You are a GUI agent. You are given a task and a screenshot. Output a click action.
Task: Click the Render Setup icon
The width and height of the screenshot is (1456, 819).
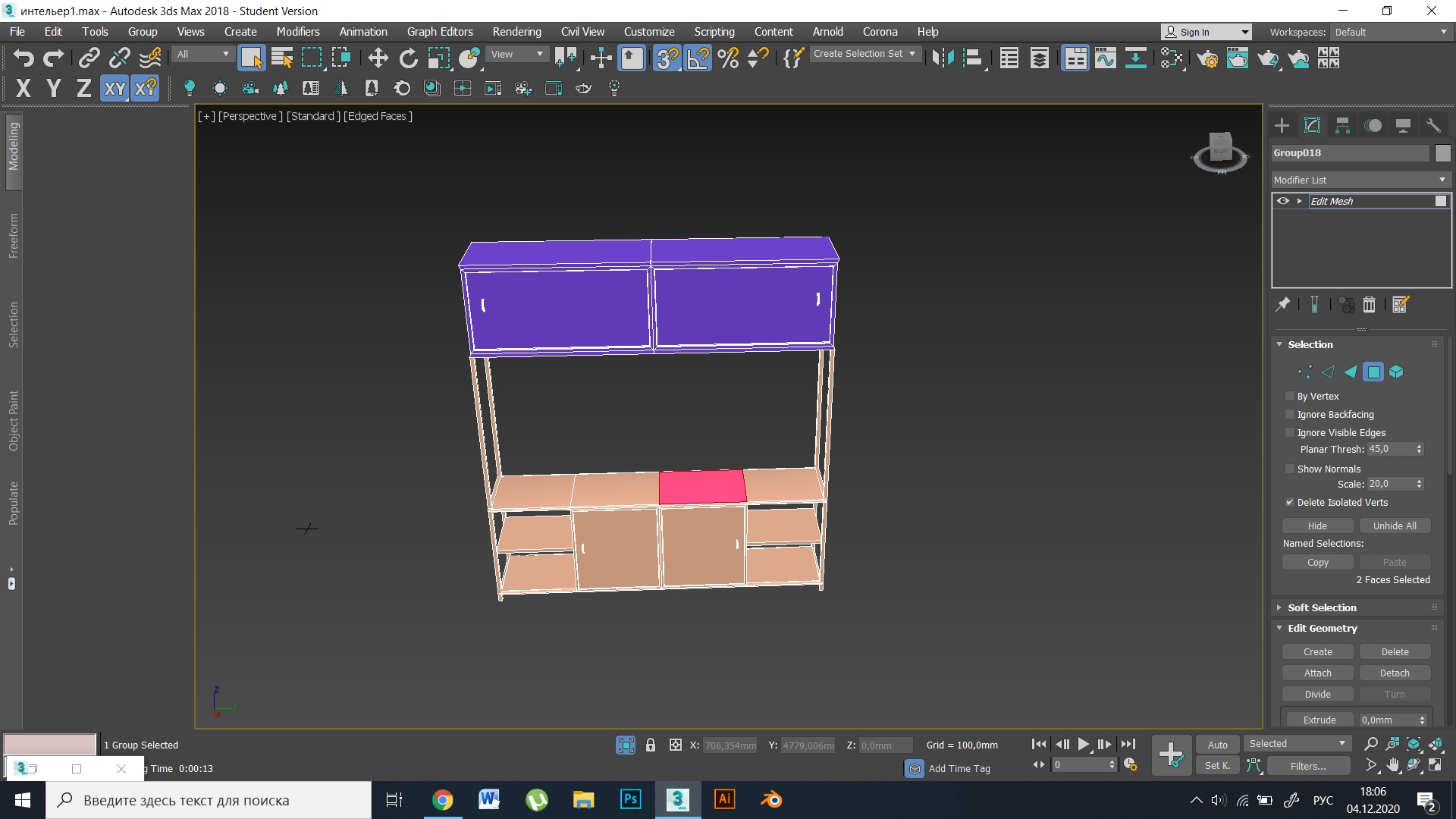pos(1208,58)
